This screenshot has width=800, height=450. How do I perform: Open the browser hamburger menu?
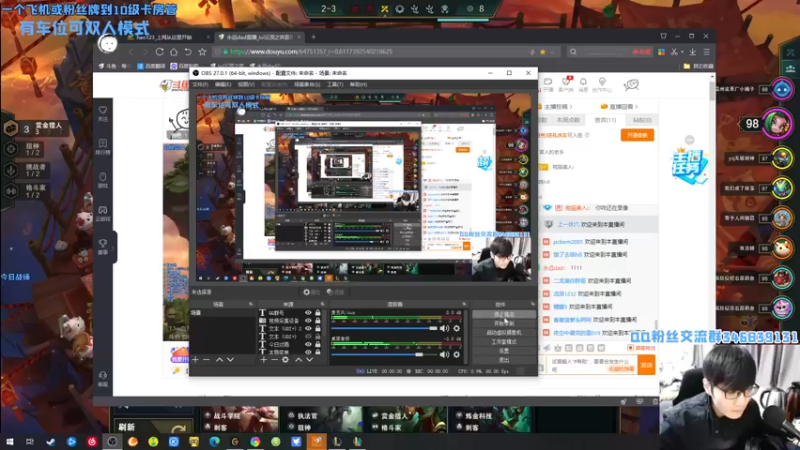[707, 52]
